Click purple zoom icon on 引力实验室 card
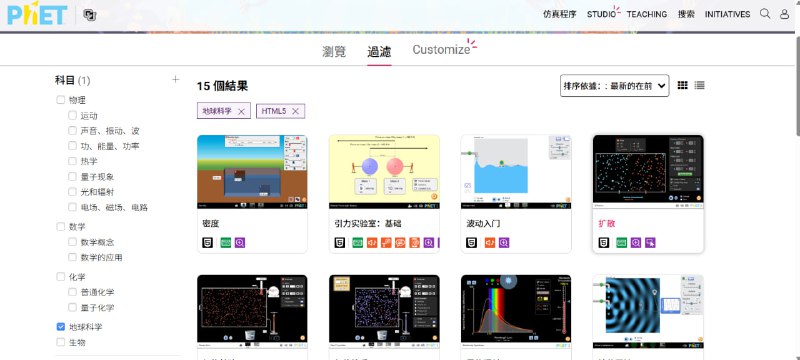Screen dimensions: 800x360 tap(429, 243)
